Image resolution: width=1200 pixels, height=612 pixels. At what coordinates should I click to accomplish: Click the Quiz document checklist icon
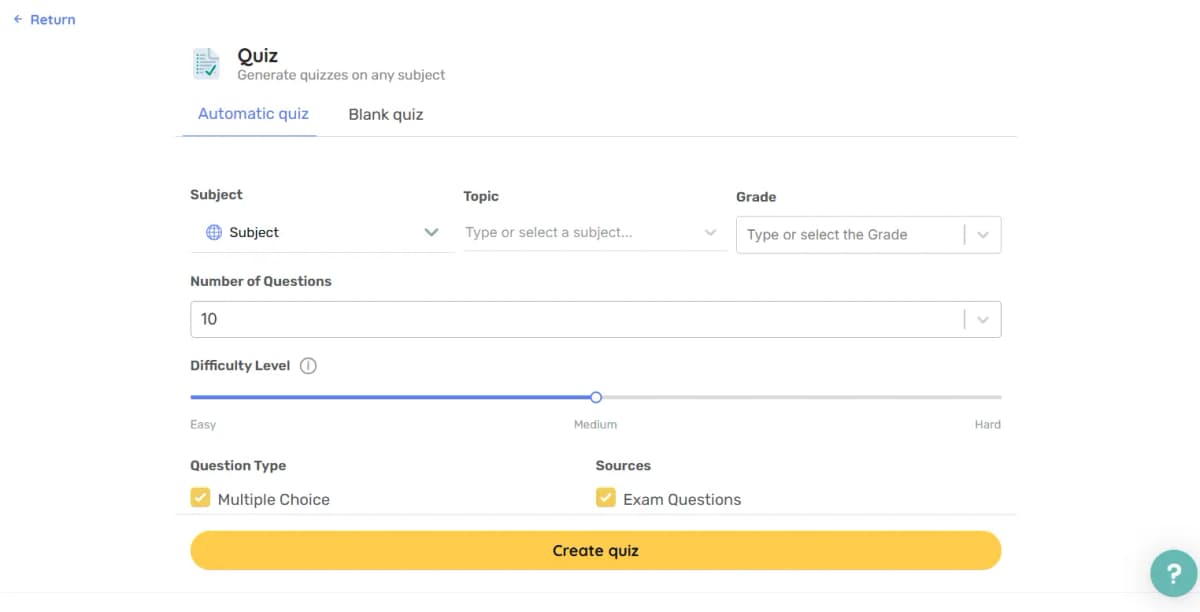pyautogui.click(x=206, y=63)
